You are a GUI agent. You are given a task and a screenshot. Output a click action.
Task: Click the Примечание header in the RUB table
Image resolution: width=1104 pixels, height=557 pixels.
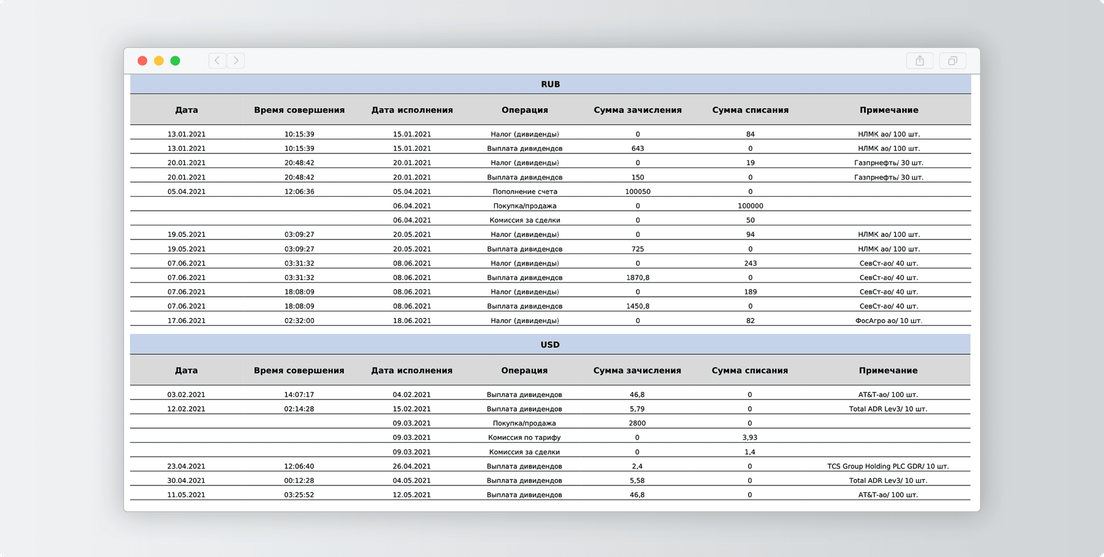coord(889,110)
